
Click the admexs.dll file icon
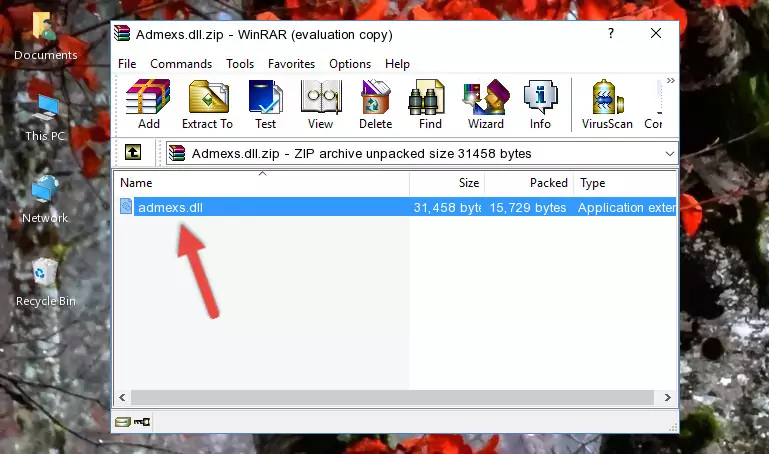click(126, 206)
